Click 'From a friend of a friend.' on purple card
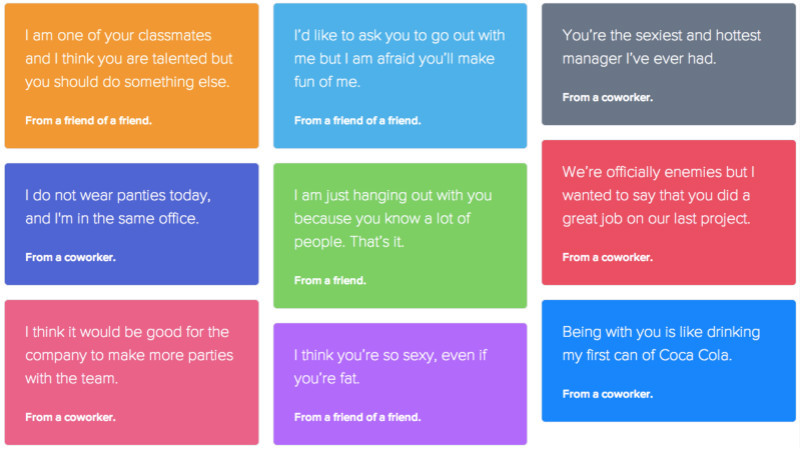The height and width of the screenshot is (449, 800). [358, 417]
